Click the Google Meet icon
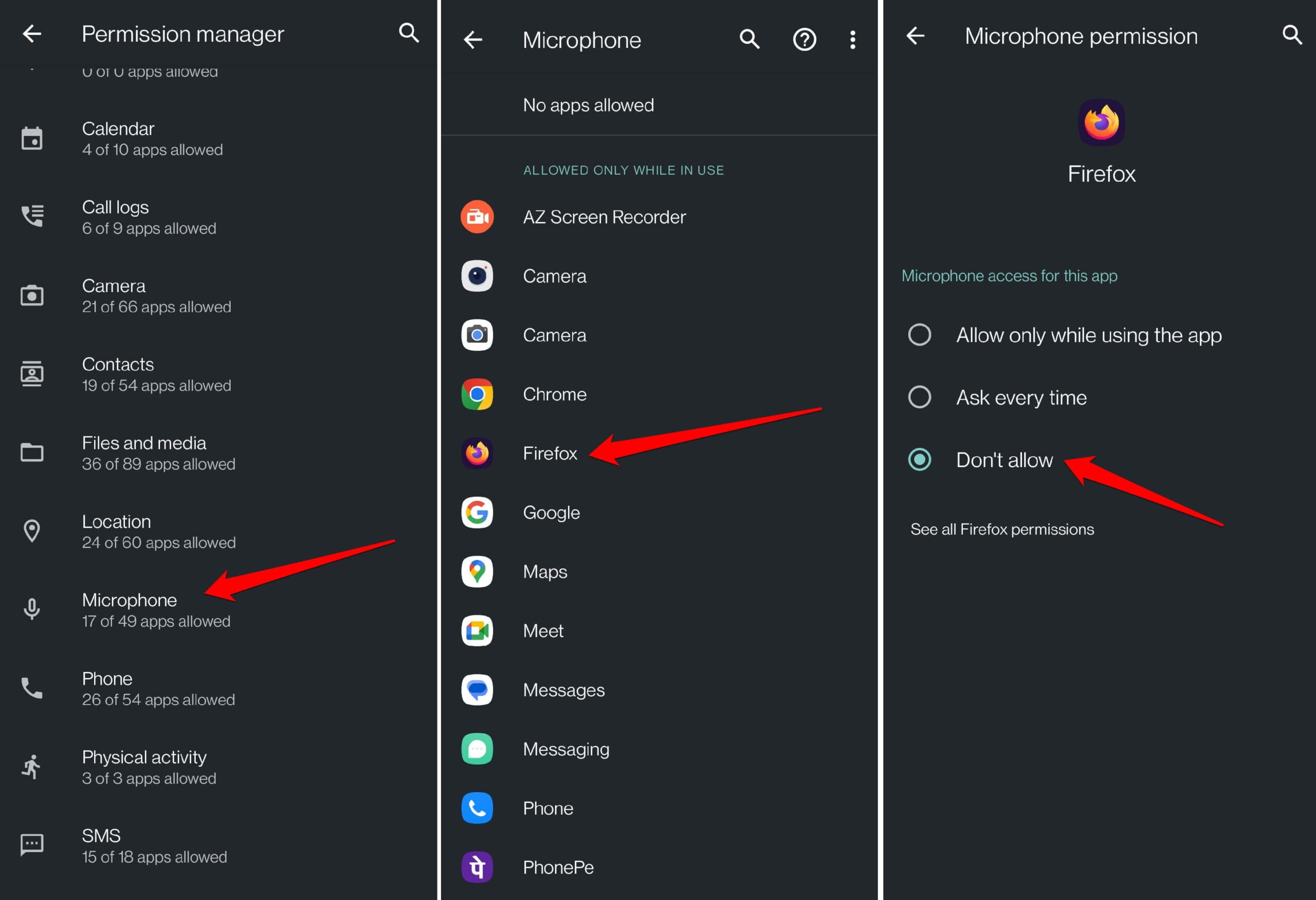 click(477, 631)
